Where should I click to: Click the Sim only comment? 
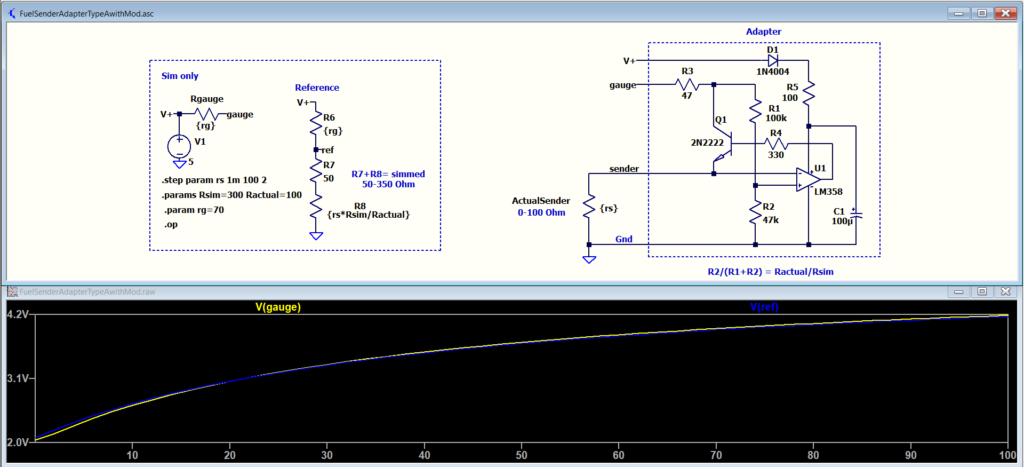coord(180,76)
